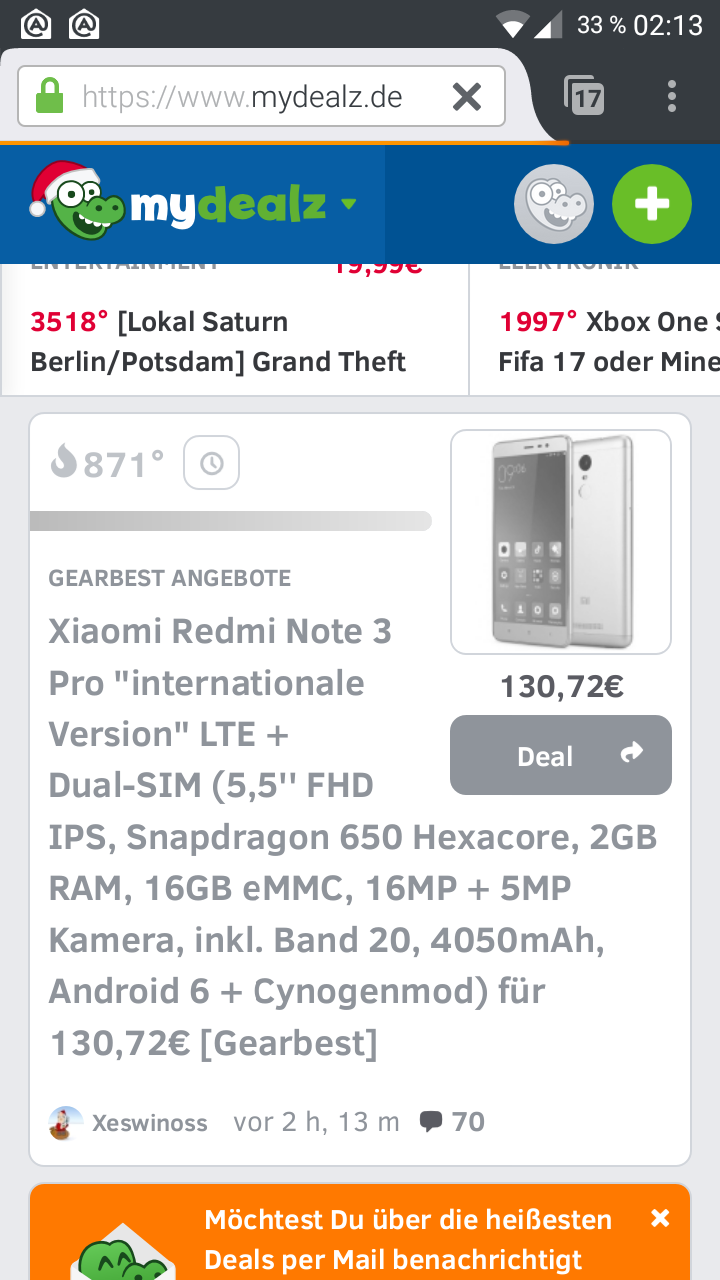
Task: Open the user profile avatar
Action: 554,204
